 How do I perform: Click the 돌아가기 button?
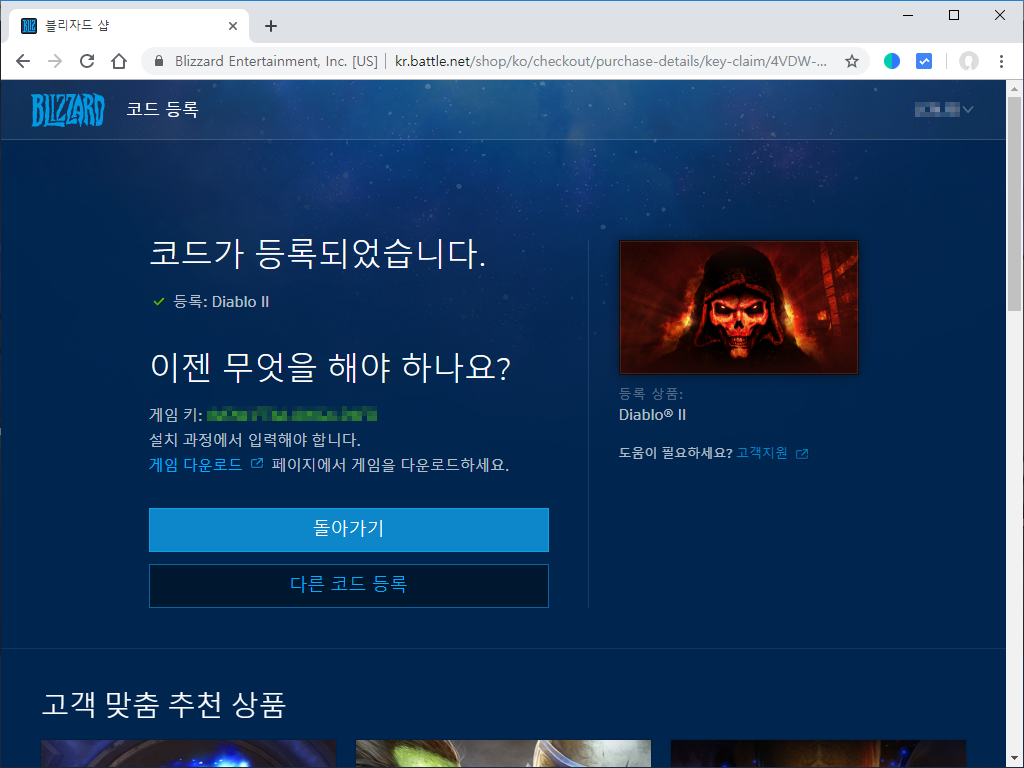pyautogui.click(x=349, y=530)
